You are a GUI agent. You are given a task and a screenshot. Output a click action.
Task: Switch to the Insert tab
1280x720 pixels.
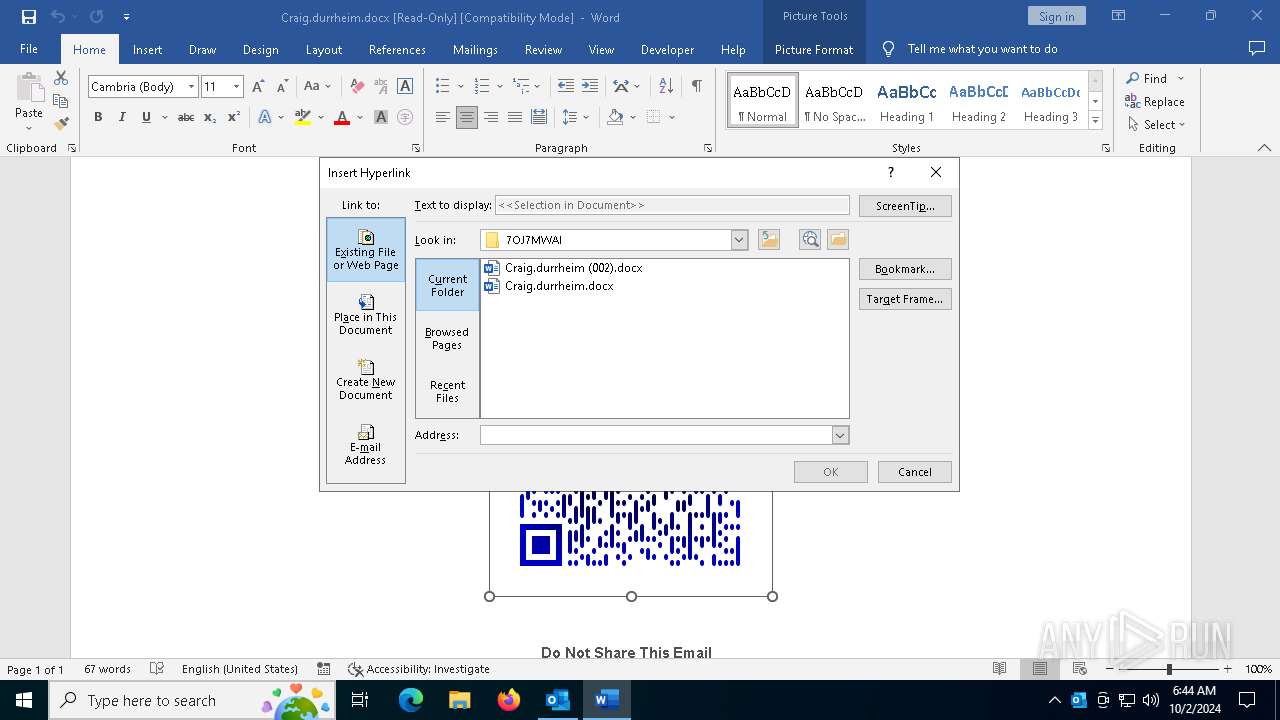tap(147, 49)
